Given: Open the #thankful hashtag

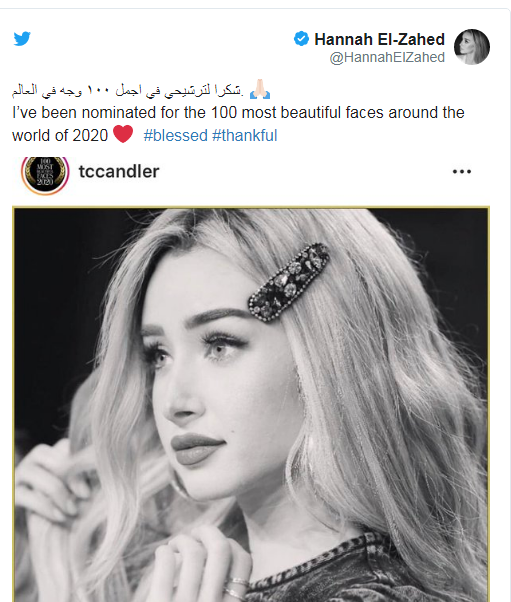Looking at the screenshot, I should 245,136.
